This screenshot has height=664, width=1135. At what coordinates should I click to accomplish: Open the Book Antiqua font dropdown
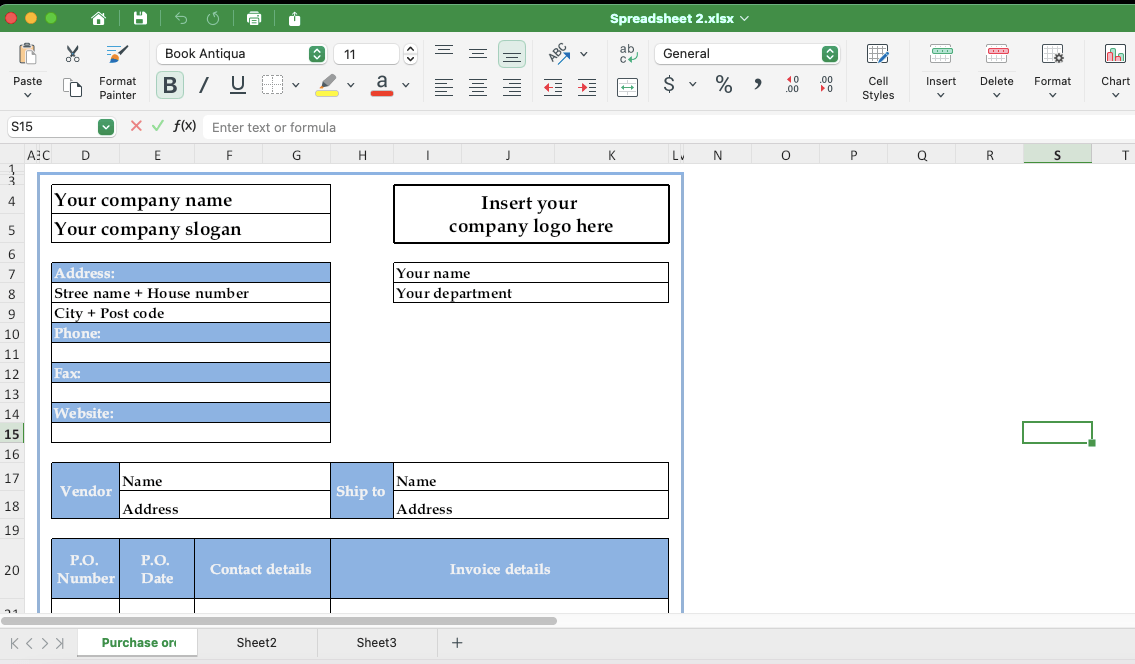316,54
